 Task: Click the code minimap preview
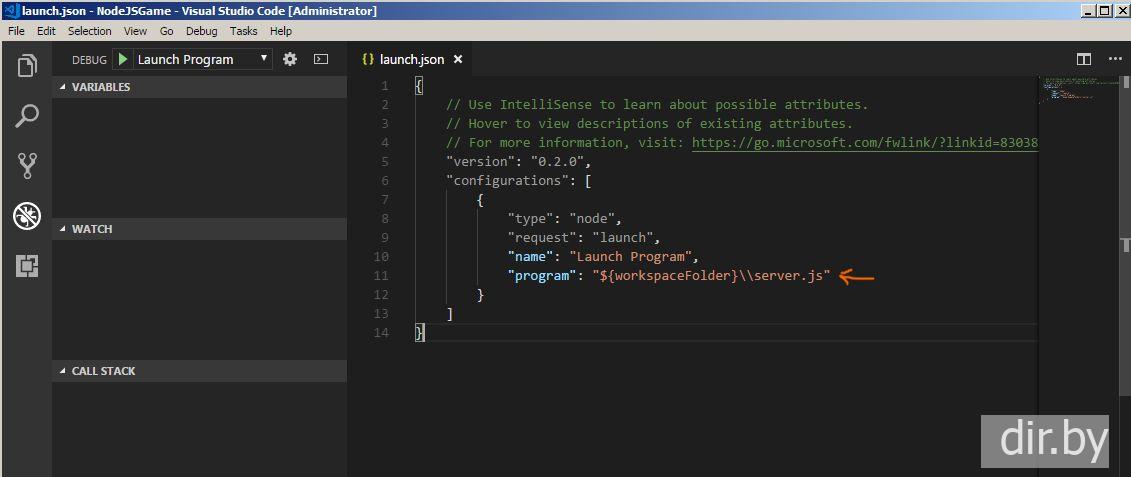(1078, 90)
